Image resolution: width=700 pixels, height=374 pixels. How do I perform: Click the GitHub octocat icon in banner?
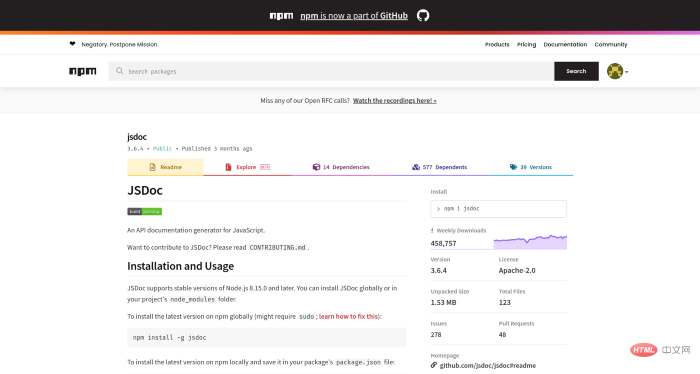423,16
